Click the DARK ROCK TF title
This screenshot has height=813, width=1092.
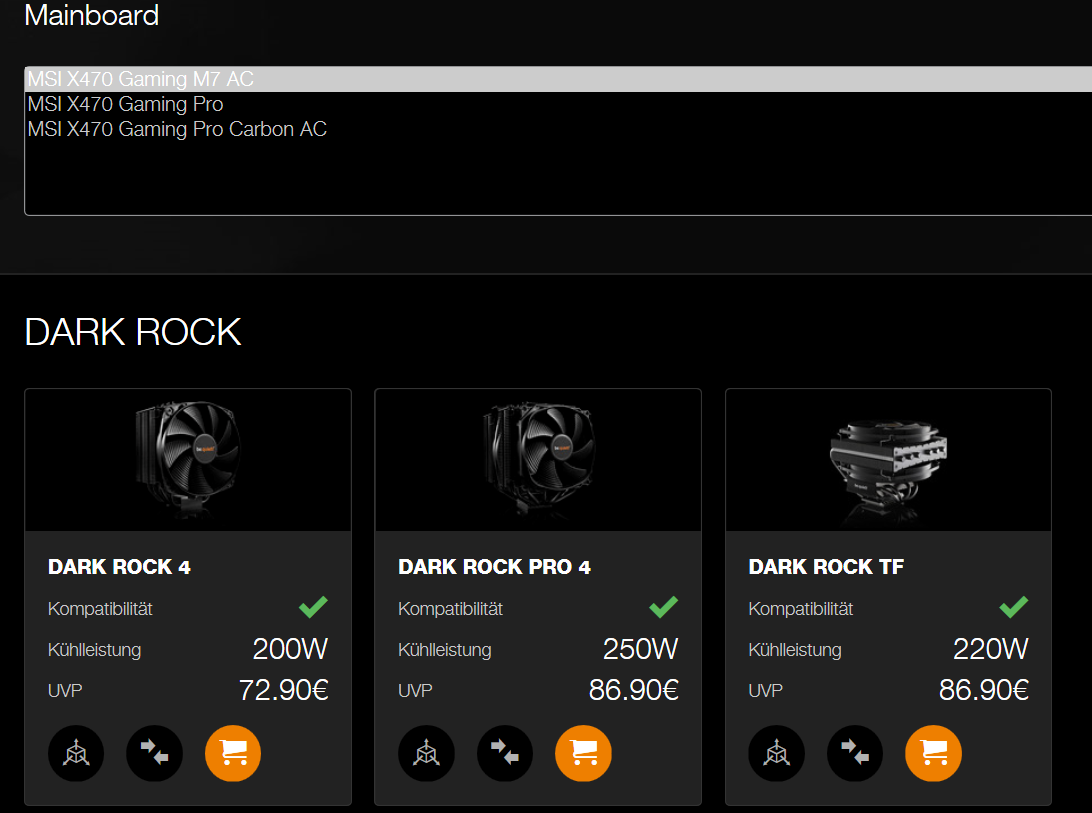click(826, 567)
